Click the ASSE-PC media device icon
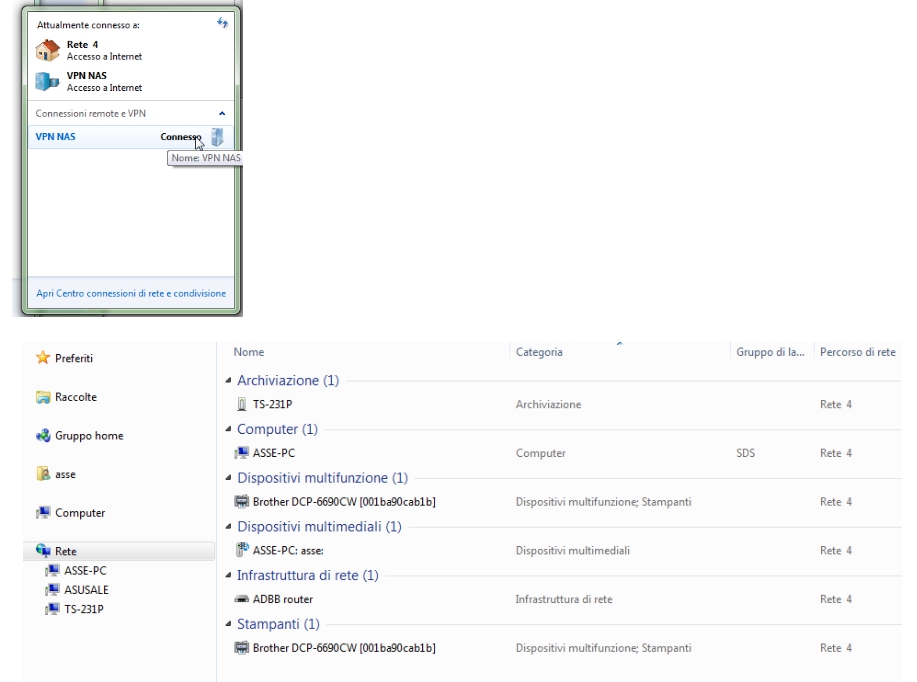The height and width of the screenshot is (682, 917). tap(240, 550)
